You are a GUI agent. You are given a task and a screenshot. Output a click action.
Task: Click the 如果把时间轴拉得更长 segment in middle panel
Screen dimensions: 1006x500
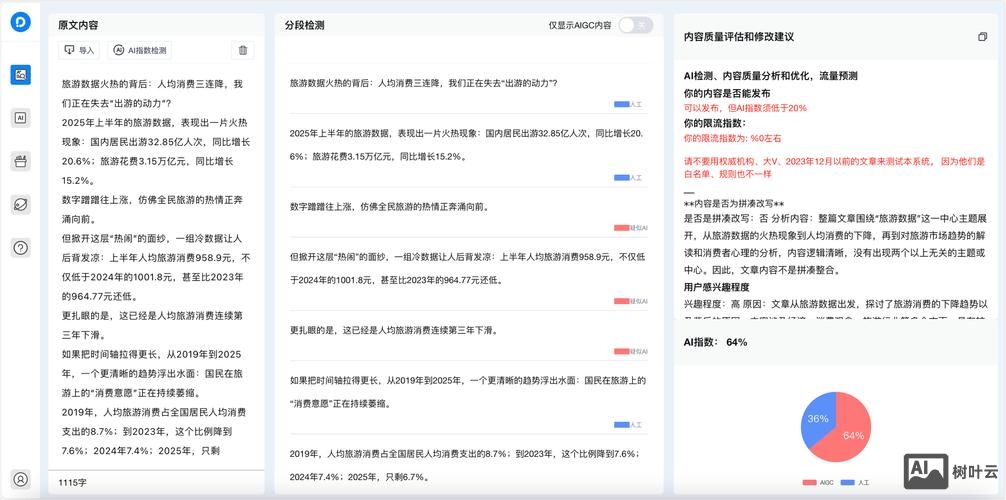pos(468,392)
